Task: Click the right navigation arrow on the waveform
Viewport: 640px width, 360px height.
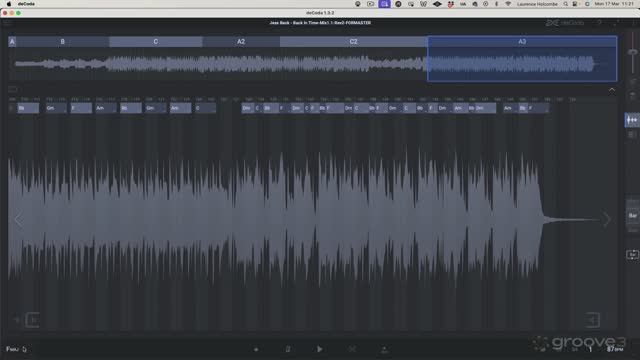Action: point(607,220)
